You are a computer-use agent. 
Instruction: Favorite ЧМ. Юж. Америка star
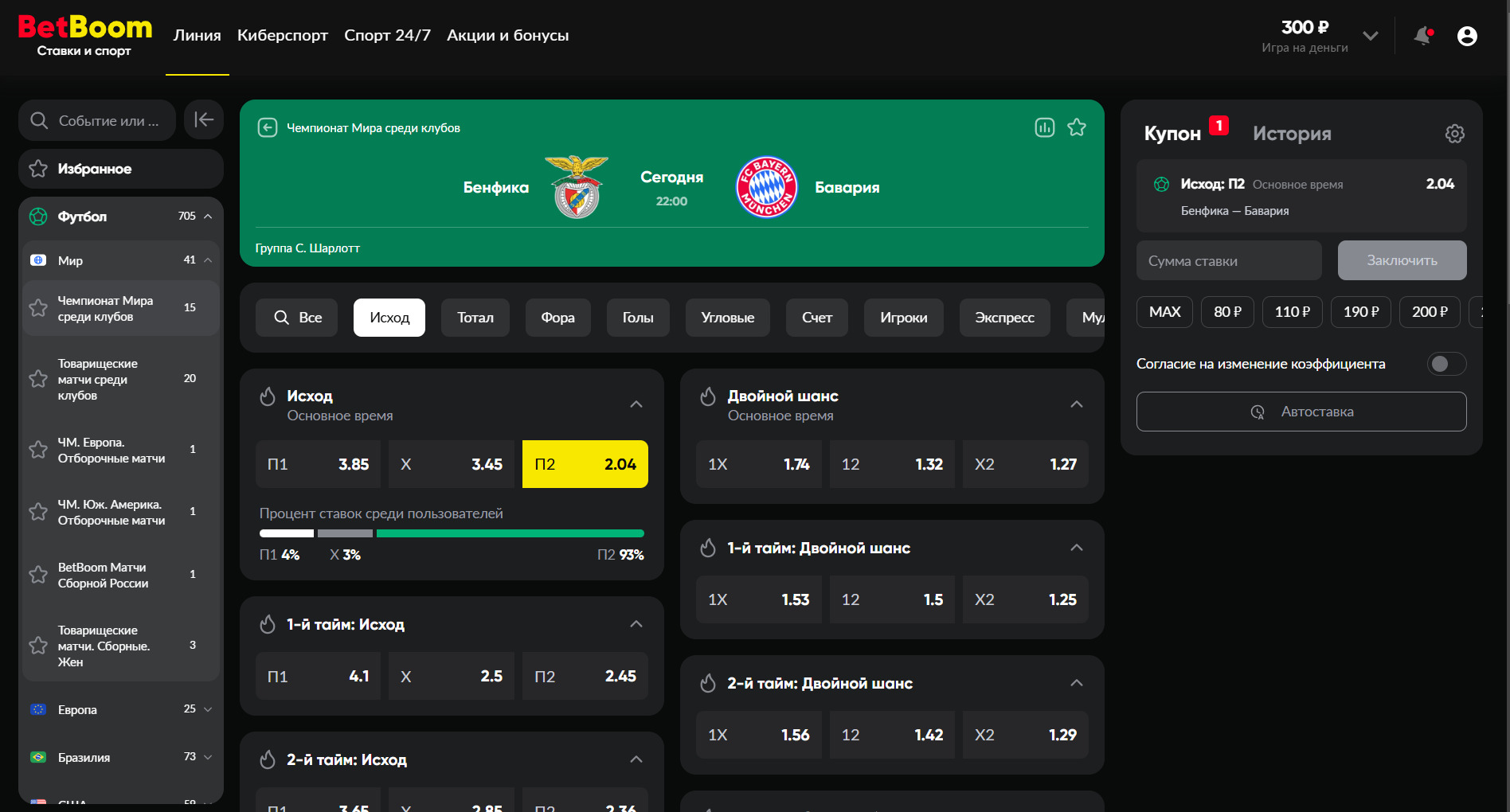point(38,512)
